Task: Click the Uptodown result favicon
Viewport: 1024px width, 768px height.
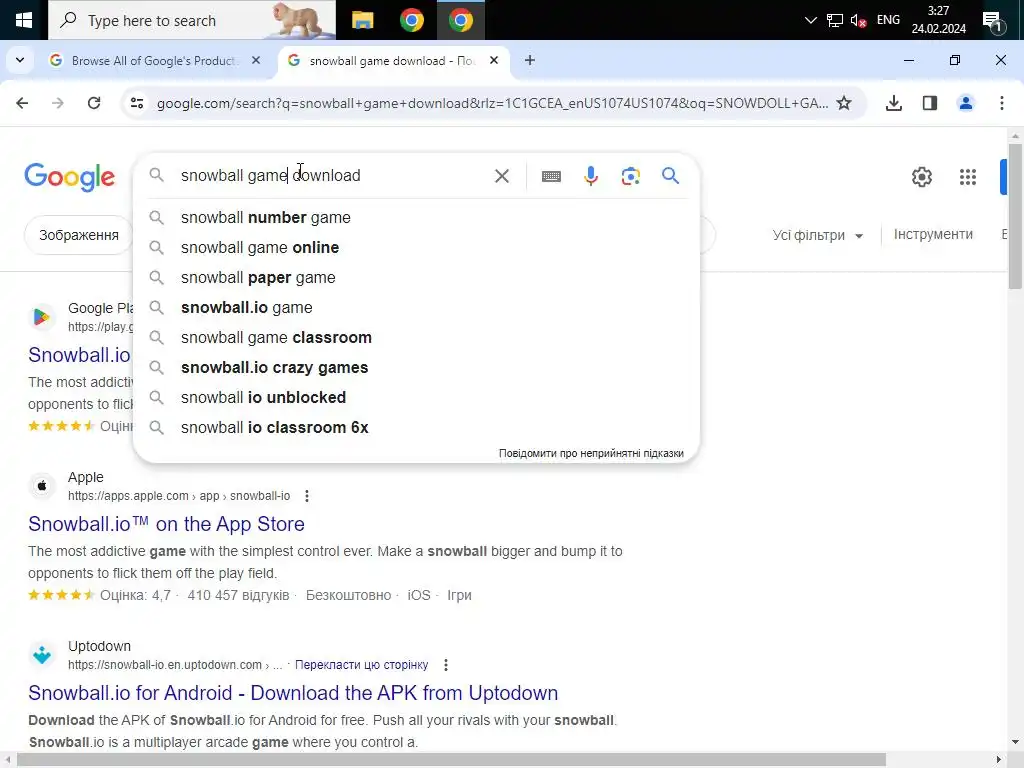Action: click(x=42, y=654)
